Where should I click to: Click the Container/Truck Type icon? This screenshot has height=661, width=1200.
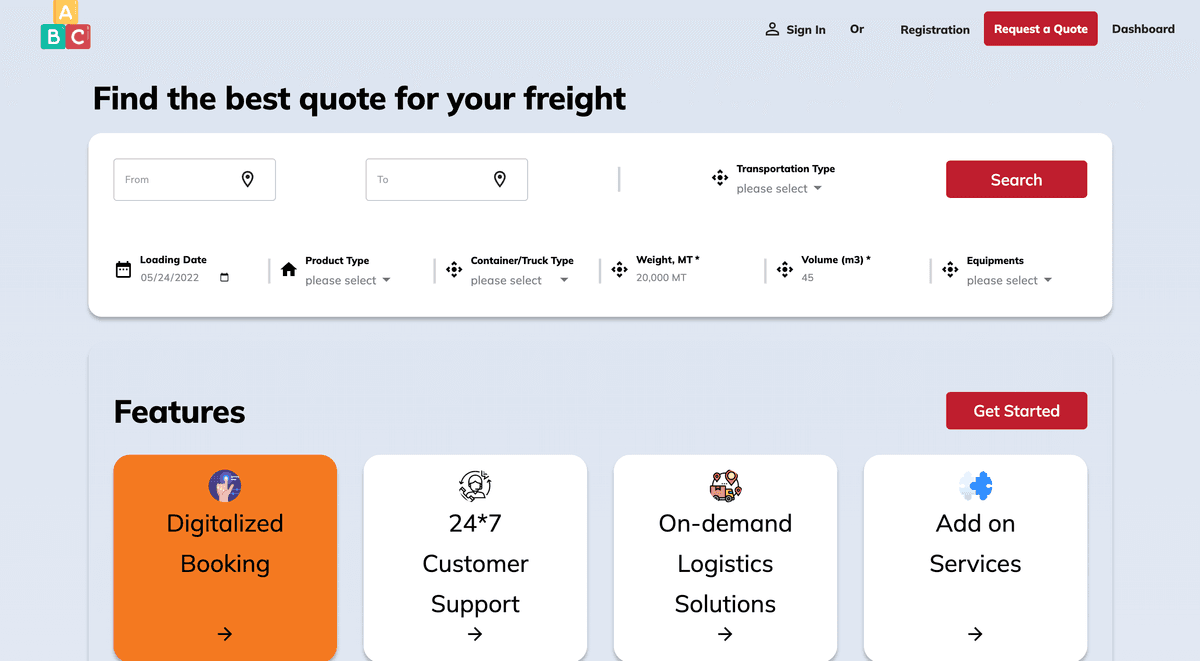pyautogui.click(x=453, y=269)
